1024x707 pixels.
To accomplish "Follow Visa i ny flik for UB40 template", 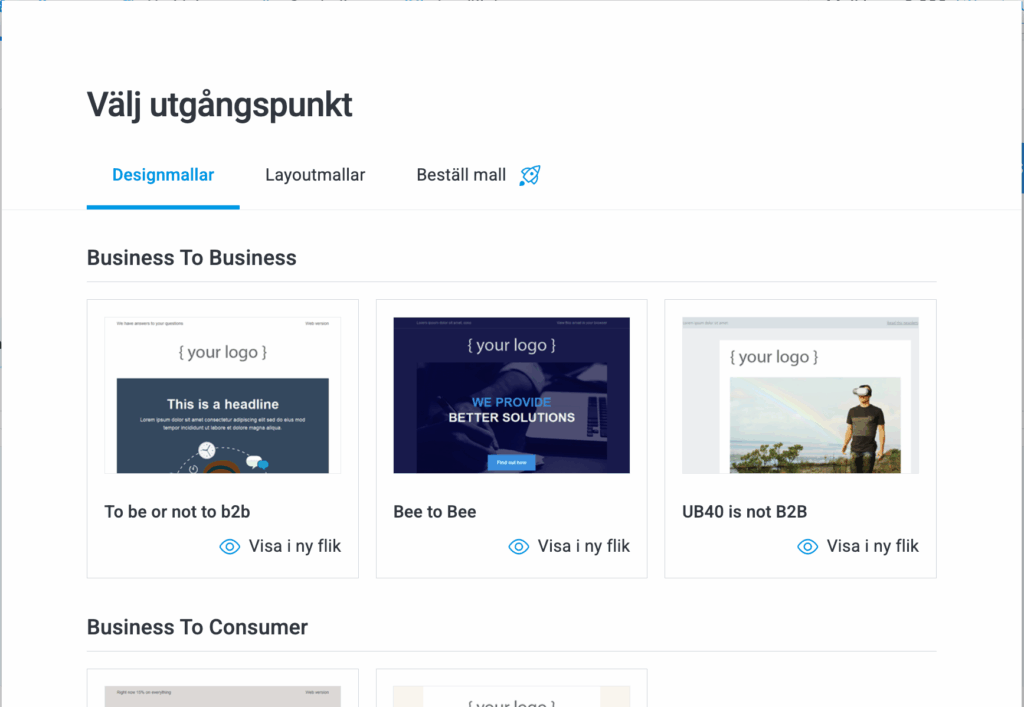I will [872, 546].
